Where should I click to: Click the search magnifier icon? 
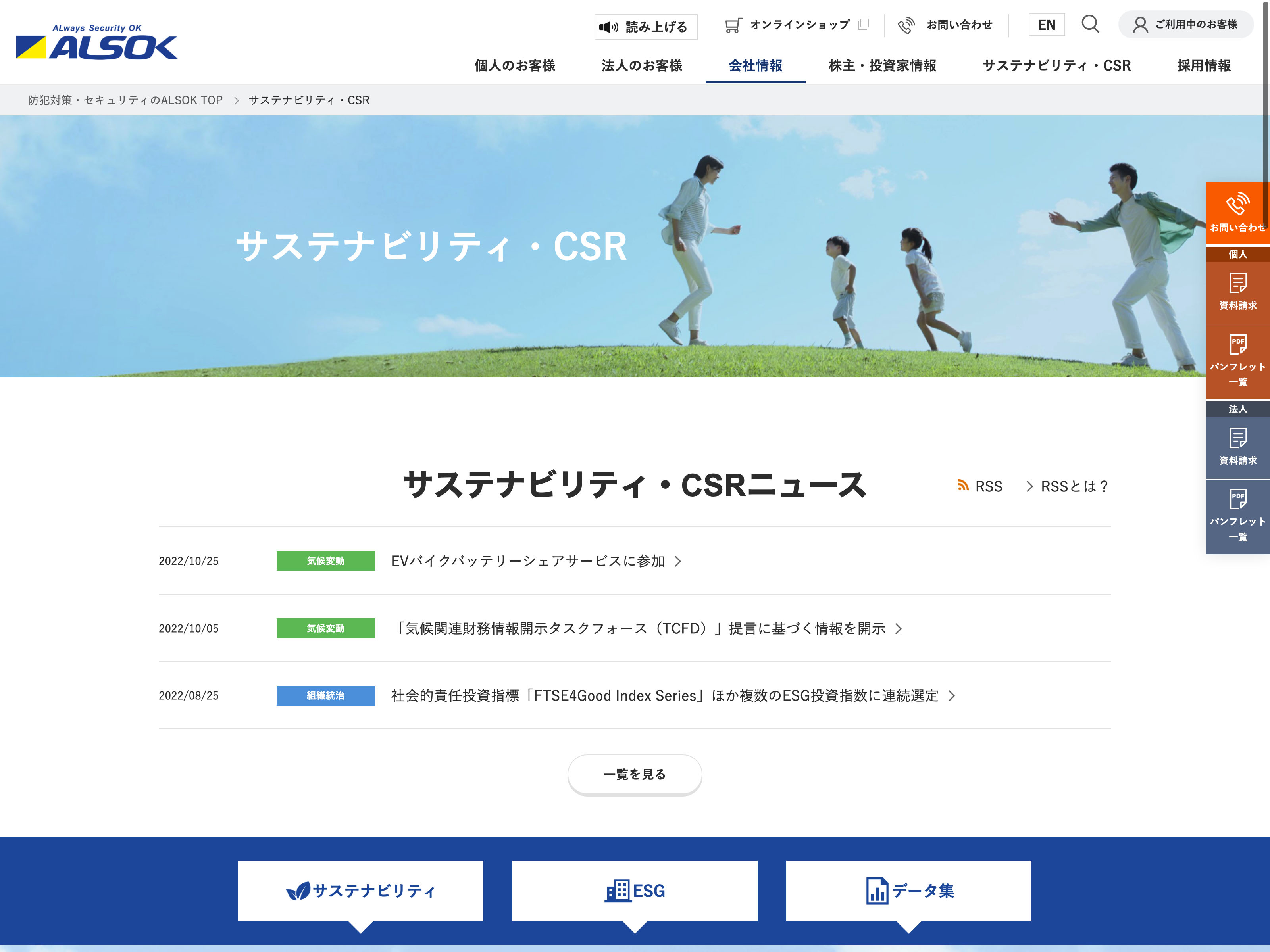1090,24
